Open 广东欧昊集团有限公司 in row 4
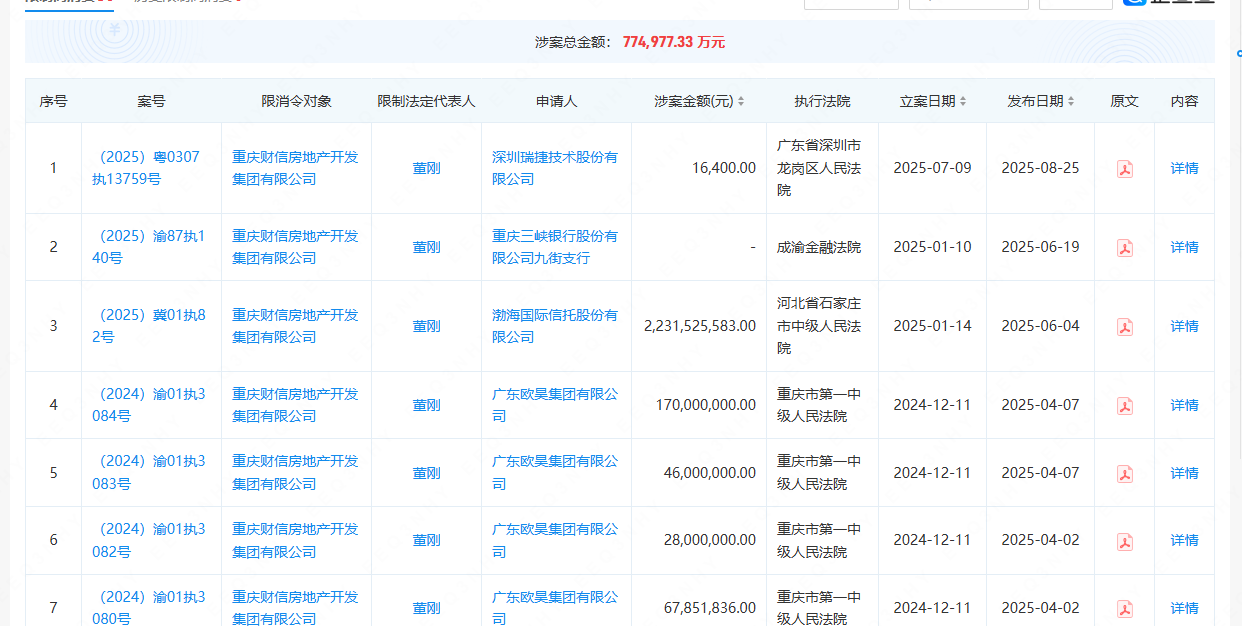 click(x=555, y=405)
